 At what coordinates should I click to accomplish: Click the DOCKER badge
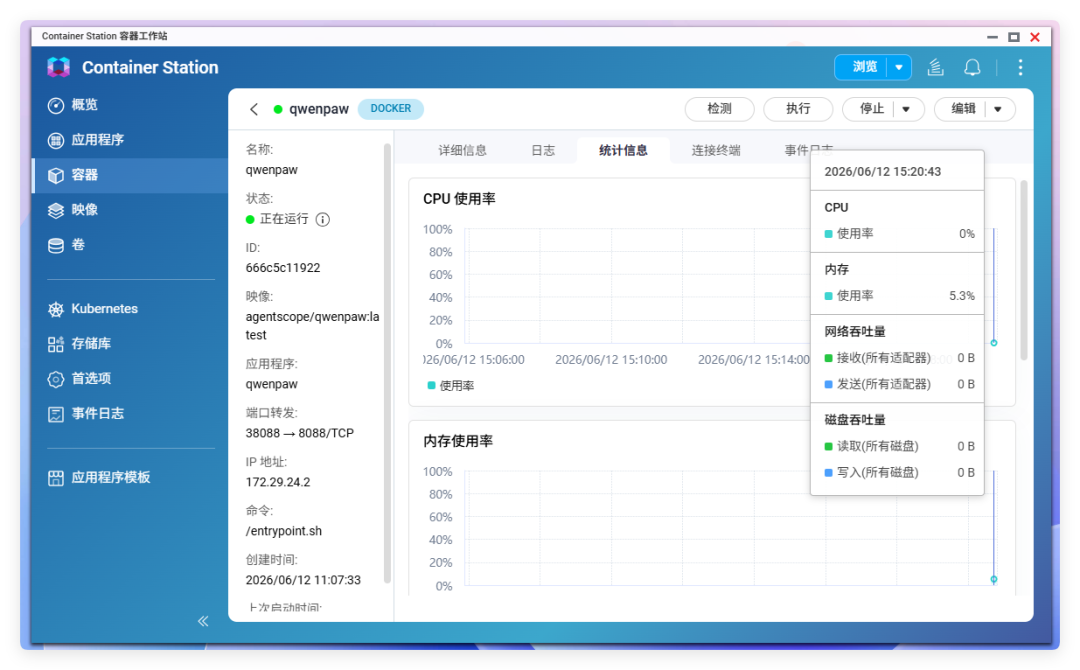pyautogui.click(x=391, y=109)
